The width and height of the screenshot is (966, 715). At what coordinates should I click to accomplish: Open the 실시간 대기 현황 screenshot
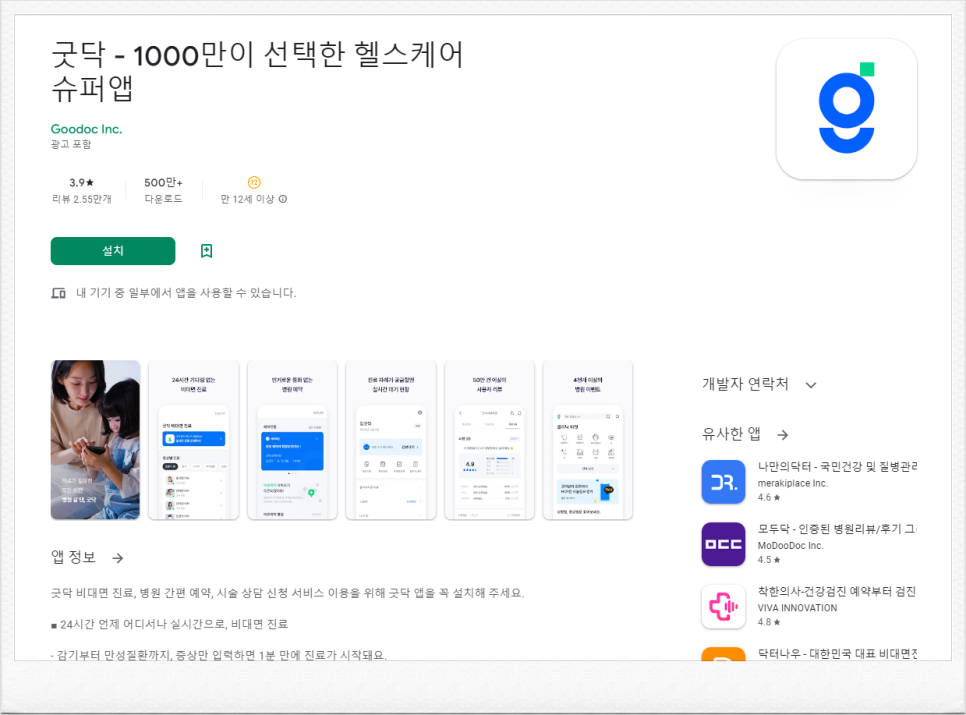[x=391, y=440]
